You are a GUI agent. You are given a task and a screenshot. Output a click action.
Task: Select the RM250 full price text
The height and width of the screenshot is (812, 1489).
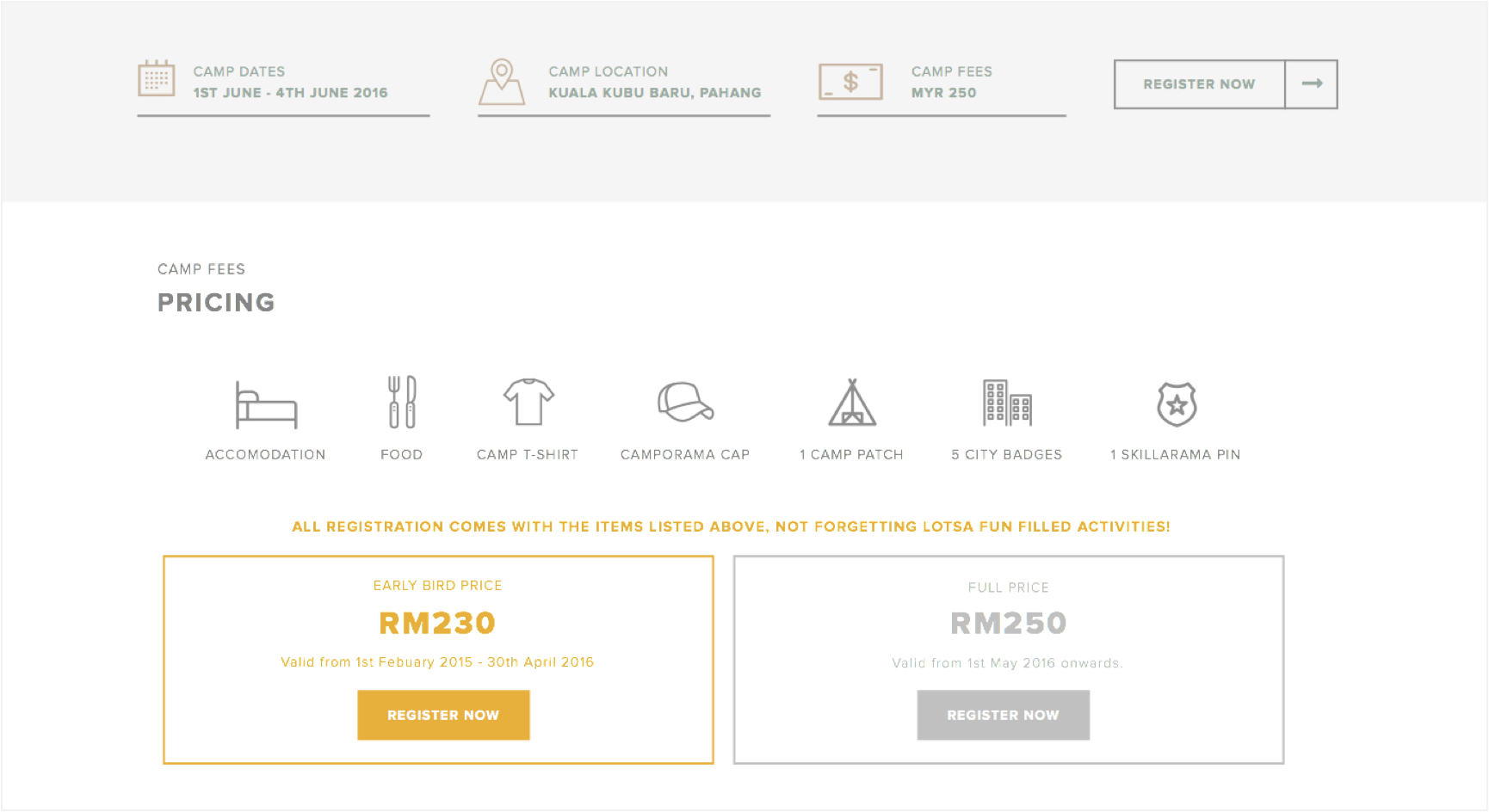[x=1008, y=623]
